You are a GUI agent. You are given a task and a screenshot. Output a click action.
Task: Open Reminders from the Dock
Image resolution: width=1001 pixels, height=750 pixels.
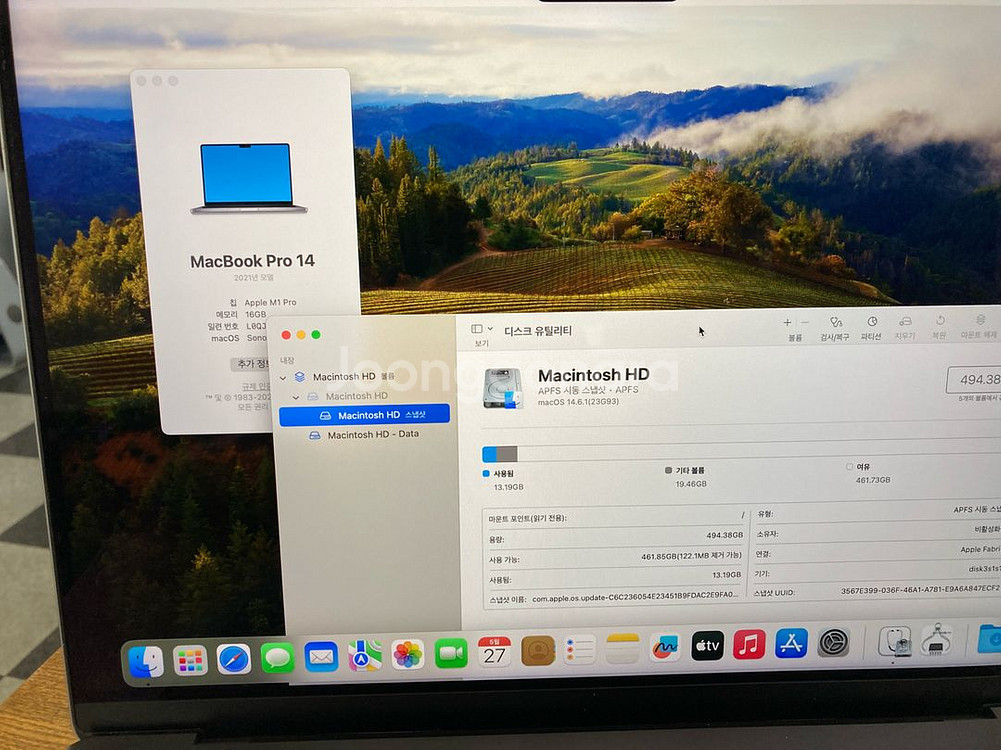click(x=580, y=649)
